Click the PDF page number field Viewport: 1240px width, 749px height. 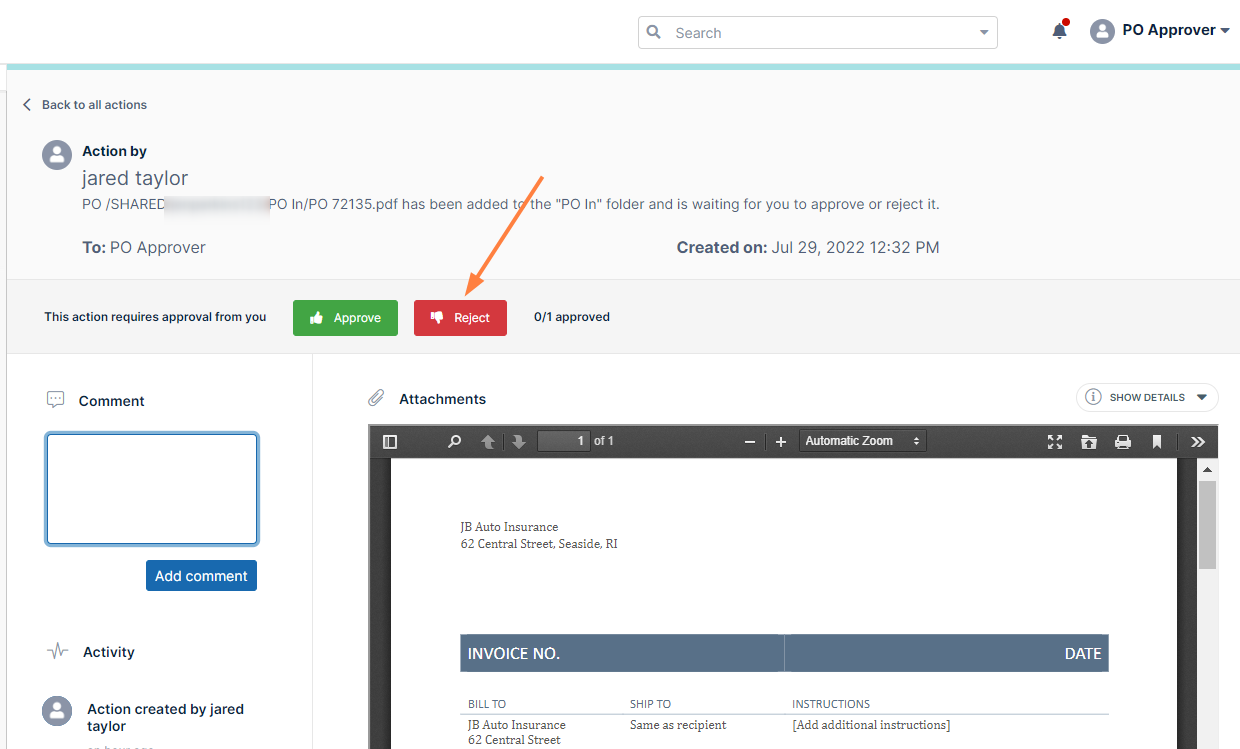(x=563, y=441)
